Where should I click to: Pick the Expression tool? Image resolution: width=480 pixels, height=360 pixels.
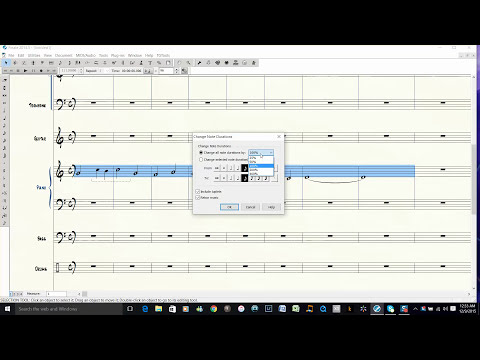pyautogui.click(x=114, y=63)
